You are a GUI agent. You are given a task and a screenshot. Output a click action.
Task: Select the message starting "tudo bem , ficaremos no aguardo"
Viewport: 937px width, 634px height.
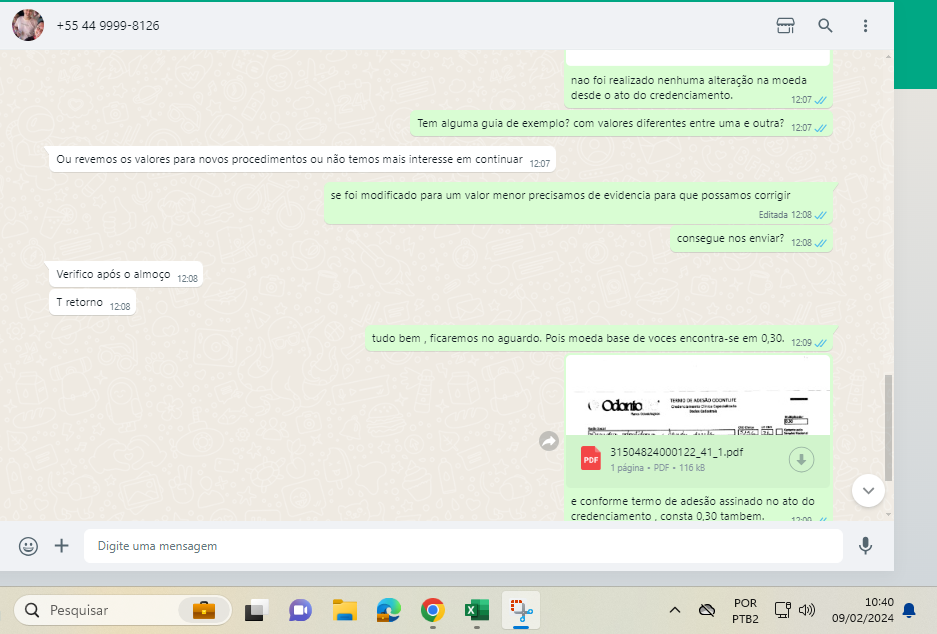click(598, 339)
